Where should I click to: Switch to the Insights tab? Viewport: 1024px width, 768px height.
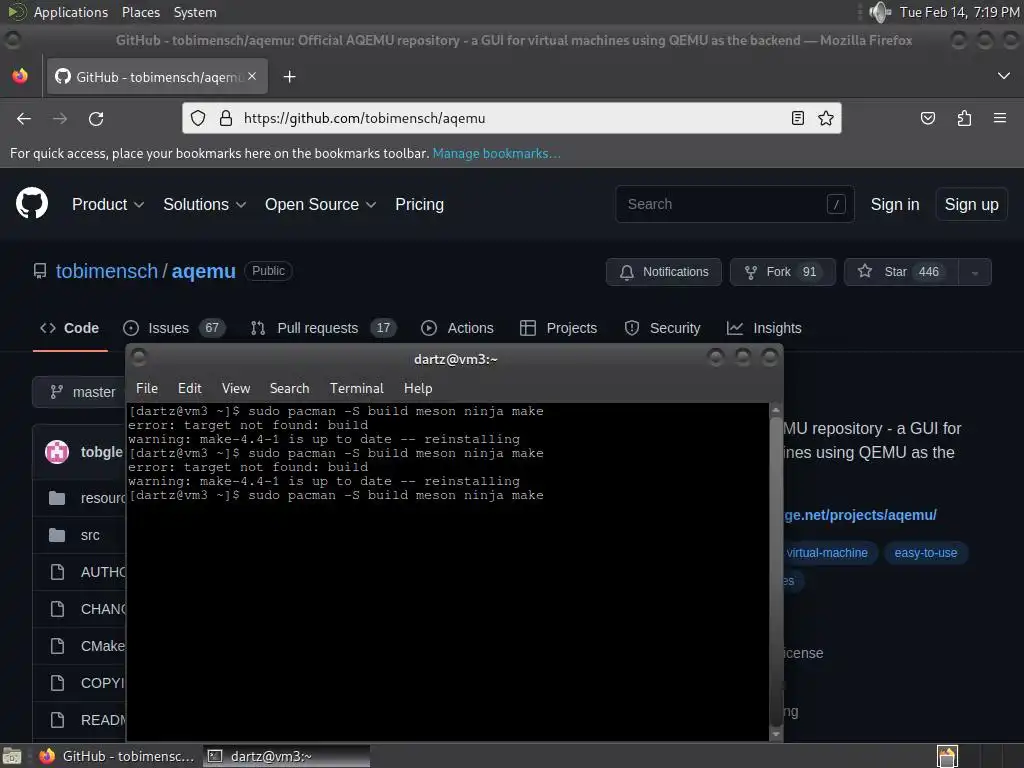(764, 328)
